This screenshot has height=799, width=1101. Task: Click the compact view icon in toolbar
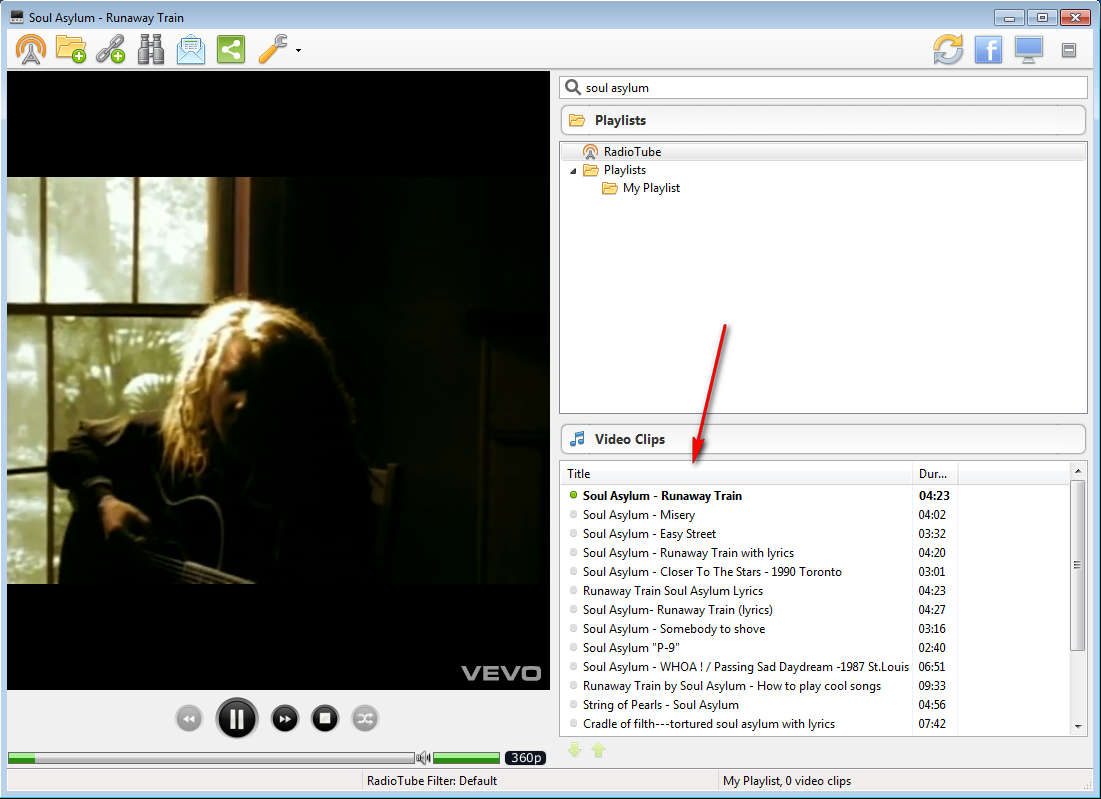(1069, 50)
